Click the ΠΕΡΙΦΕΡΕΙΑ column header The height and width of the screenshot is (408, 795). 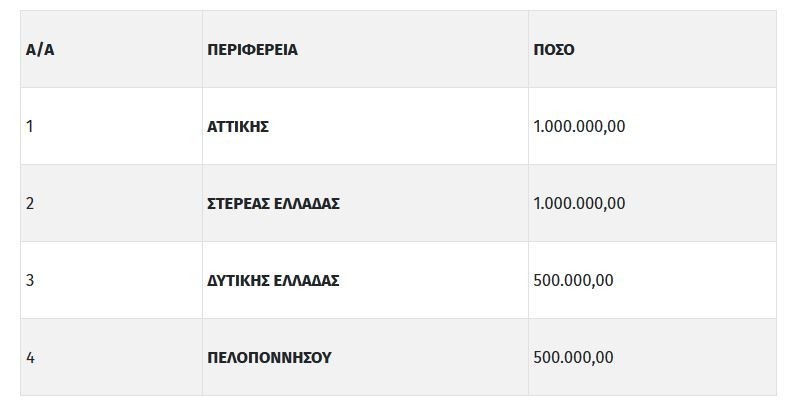(x=252, y=50)
